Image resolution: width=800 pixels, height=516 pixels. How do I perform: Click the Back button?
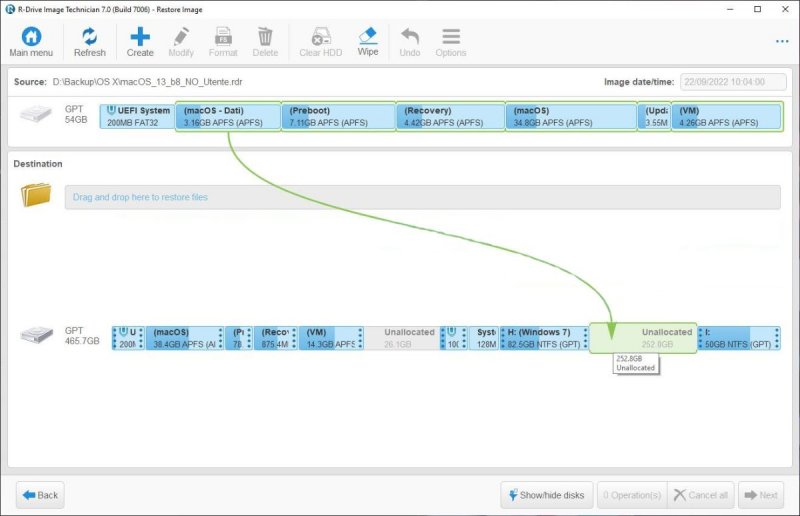click(x=40, y=495)
